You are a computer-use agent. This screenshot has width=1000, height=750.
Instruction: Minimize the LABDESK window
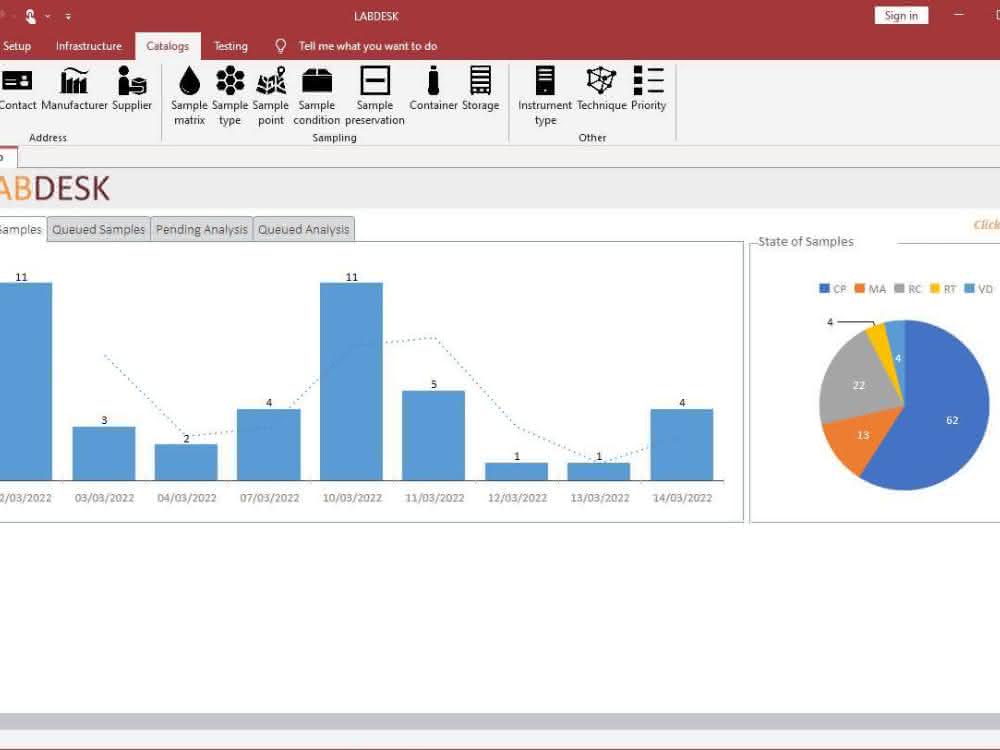pyautogui.click(x=959, y=15)
